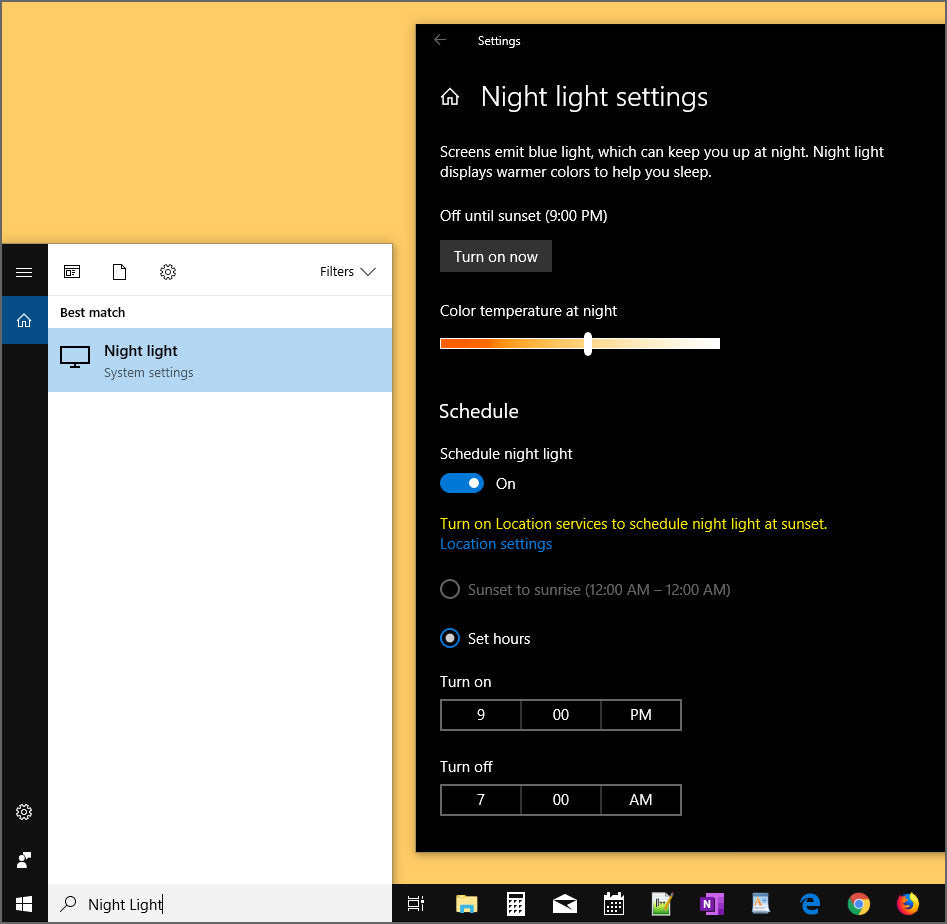Select the Settings gear filter in search
Viewport: 947px width, 924px height.
tap(168, 272)
